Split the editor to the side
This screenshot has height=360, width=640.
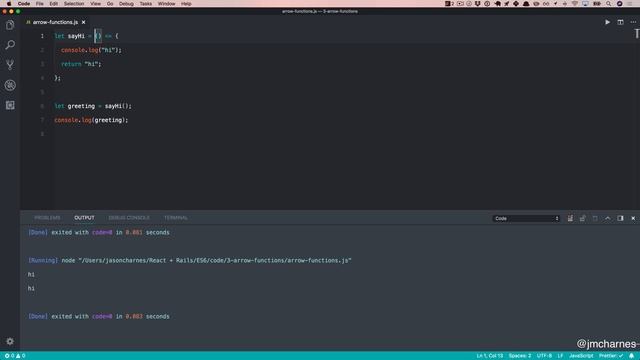click(x=620, y=22)
